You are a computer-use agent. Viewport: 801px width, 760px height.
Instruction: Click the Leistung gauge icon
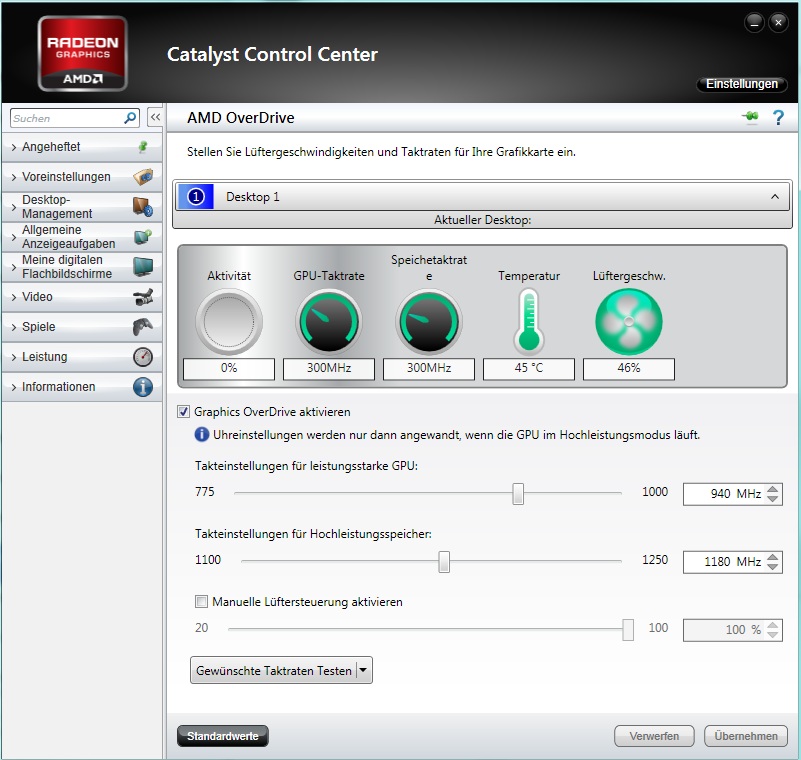[143, 357]
